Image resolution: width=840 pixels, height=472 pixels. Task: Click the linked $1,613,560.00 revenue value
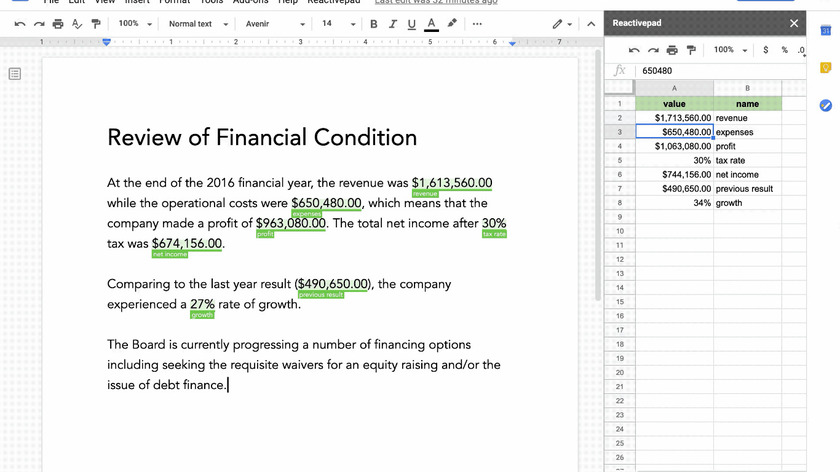pyautogui.click(x=452, y=183)
